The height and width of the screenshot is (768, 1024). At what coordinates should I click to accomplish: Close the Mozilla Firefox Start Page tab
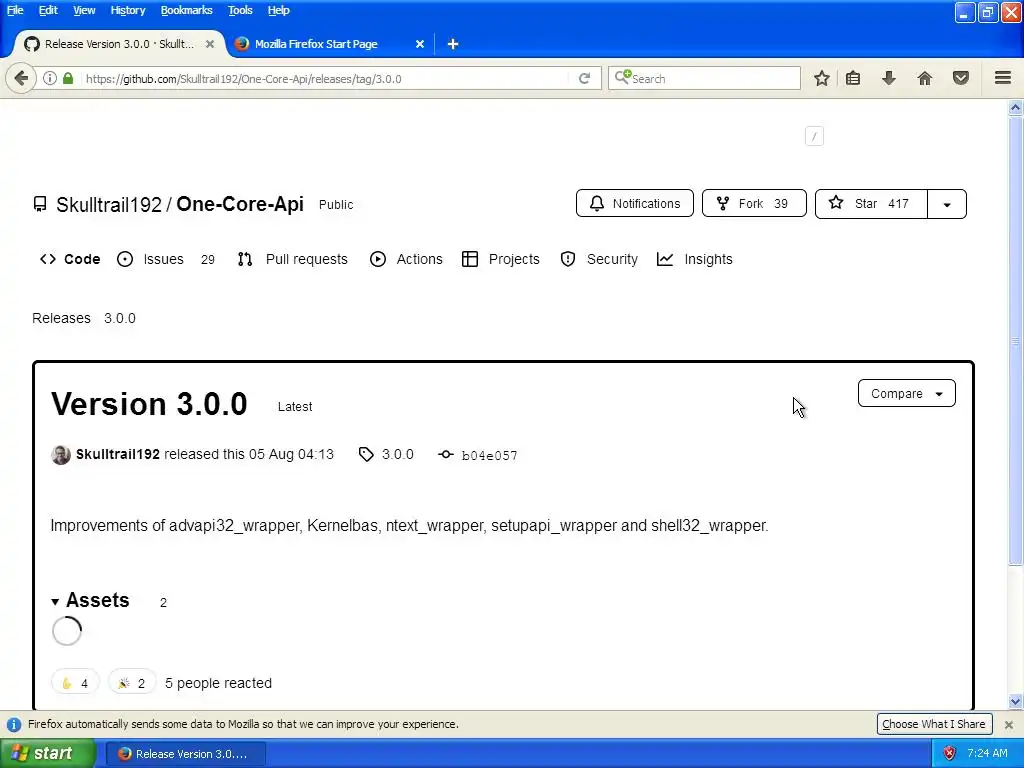coord(420,44)
